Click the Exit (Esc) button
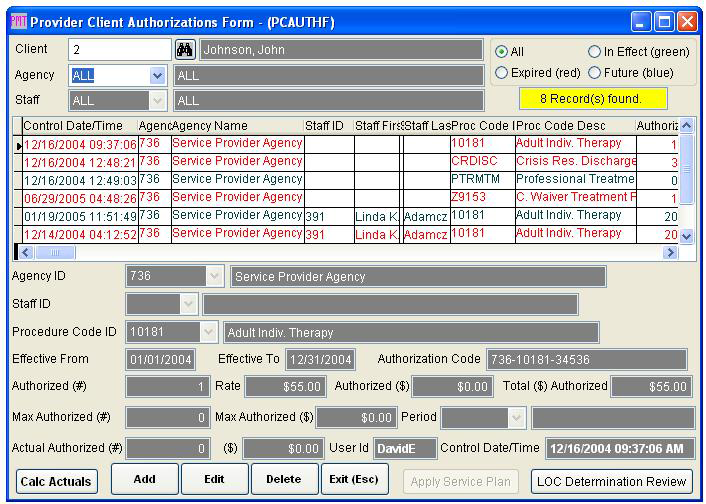The width and height of the screenshot is (706, 504). pyautogui.click(x=354, y=480)
